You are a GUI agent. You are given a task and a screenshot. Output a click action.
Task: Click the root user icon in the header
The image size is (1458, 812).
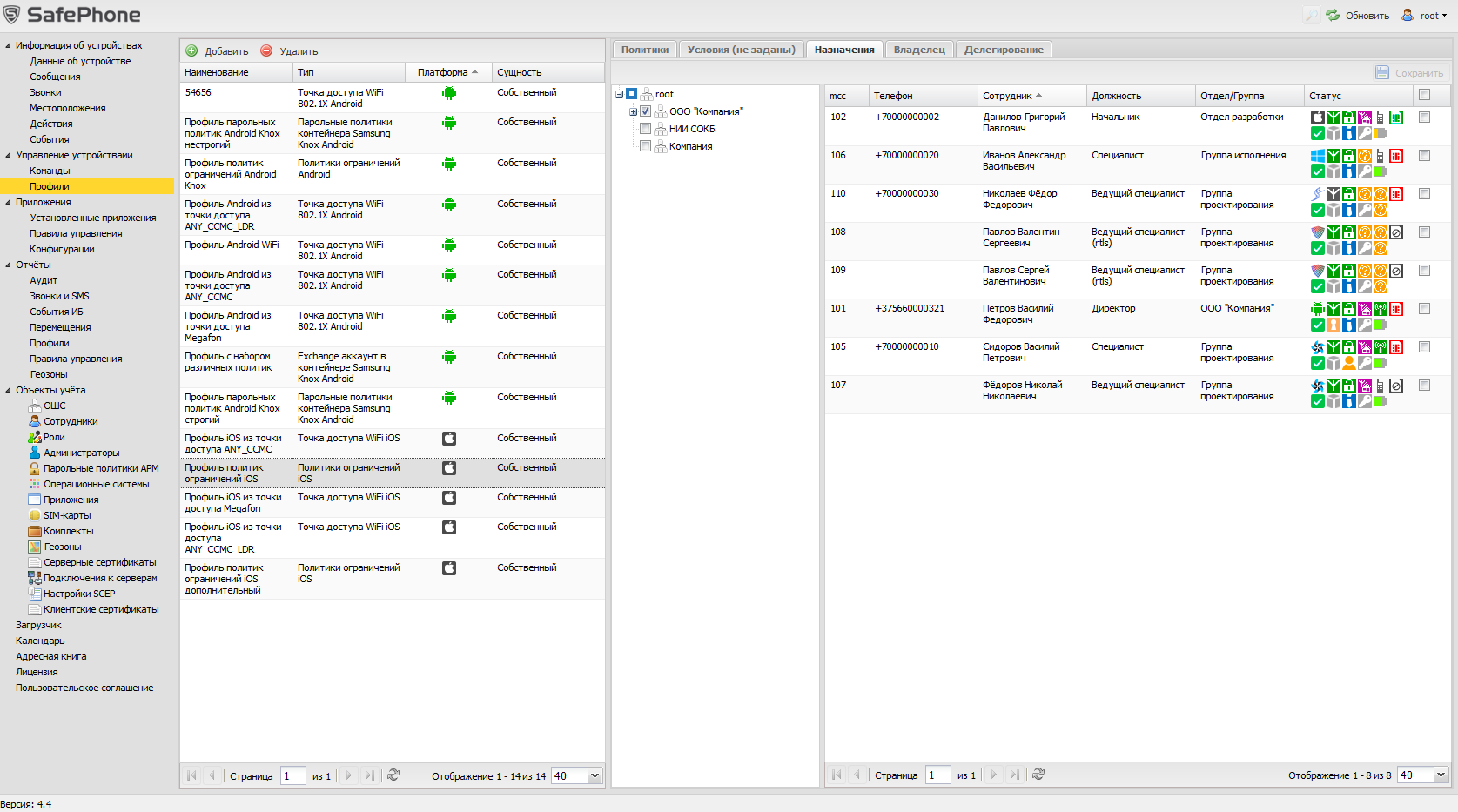pyautogui.click(x=1408, y=15)
